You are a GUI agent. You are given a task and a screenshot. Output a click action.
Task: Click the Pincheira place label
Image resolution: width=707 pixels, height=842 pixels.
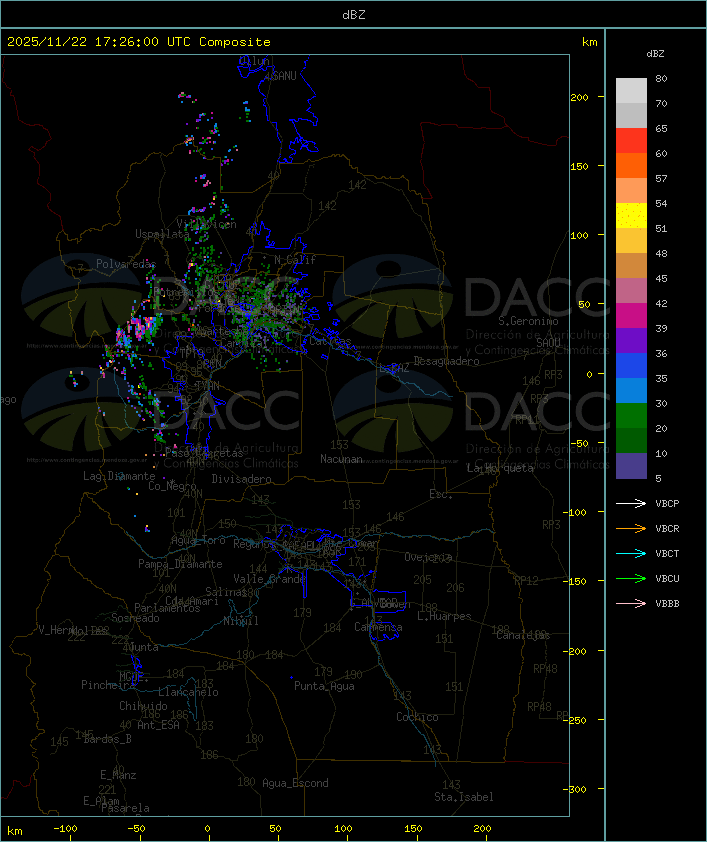pyautogui.click(x=108, y=685)
